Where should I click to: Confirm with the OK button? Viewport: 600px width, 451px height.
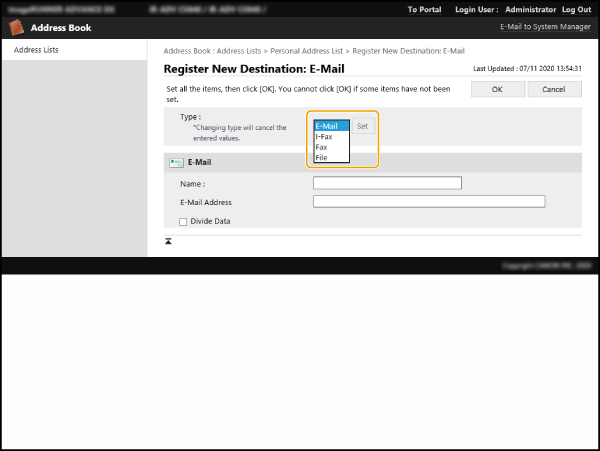497,89
